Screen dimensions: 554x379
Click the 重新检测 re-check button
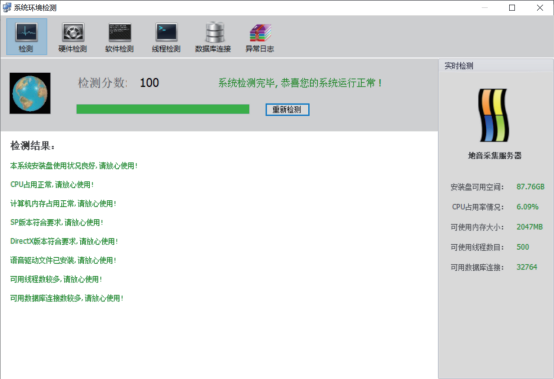point(287,109)
